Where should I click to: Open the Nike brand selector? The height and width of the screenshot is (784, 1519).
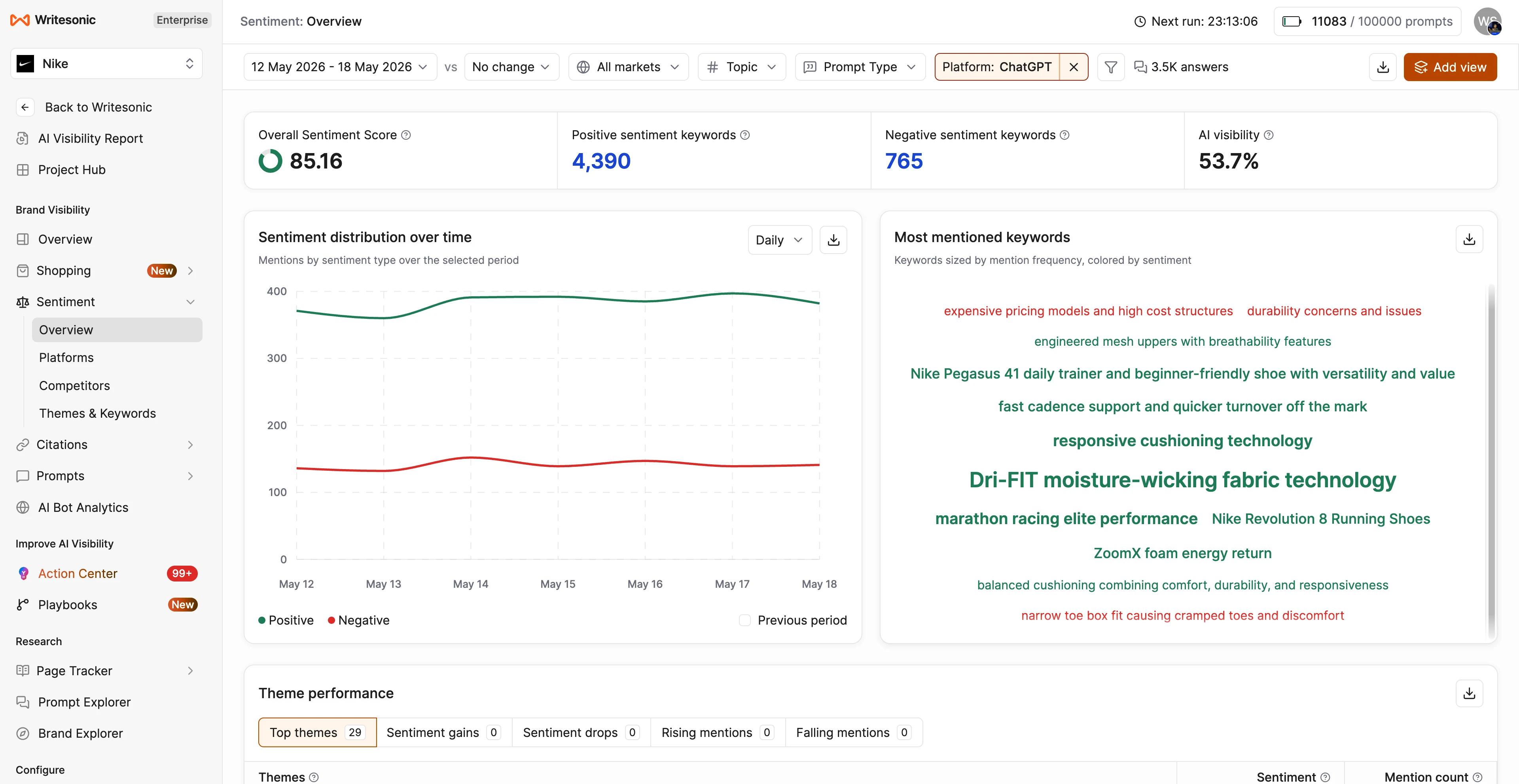point(106,64)
